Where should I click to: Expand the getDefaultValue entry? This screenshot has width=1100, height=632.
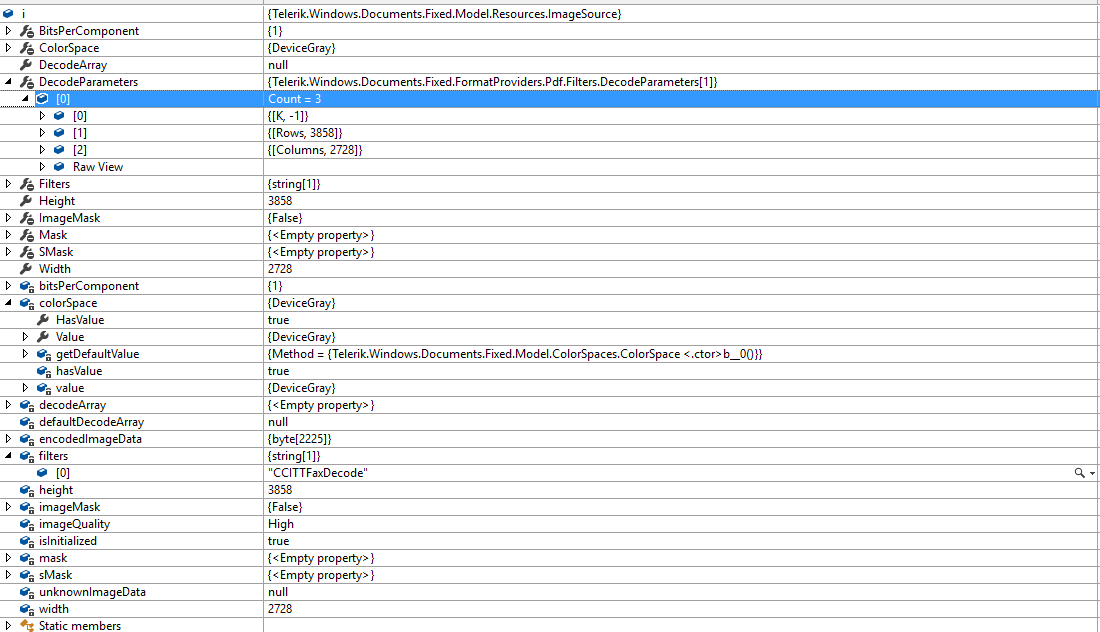point(26,354)
